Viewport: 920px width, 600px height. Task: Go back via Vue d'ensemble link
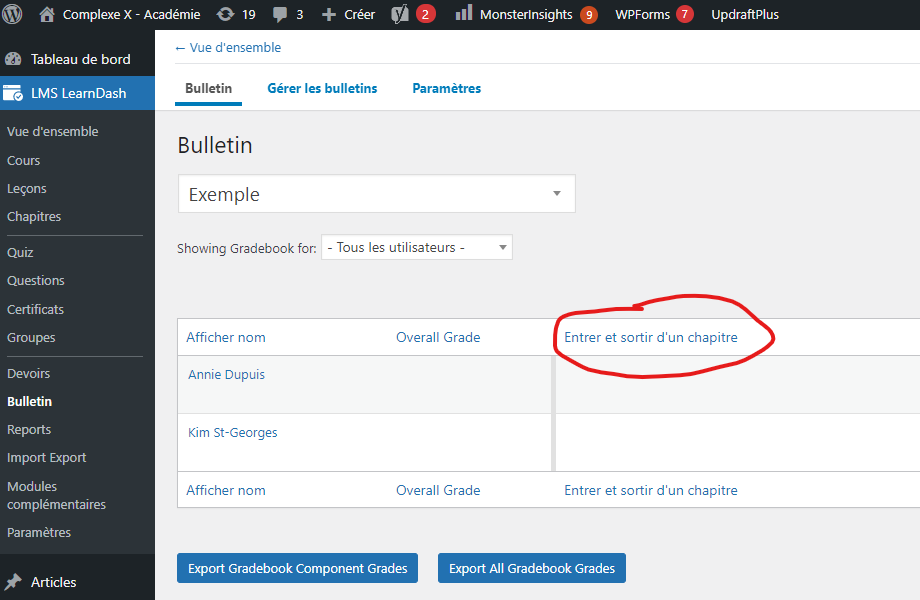228,47
